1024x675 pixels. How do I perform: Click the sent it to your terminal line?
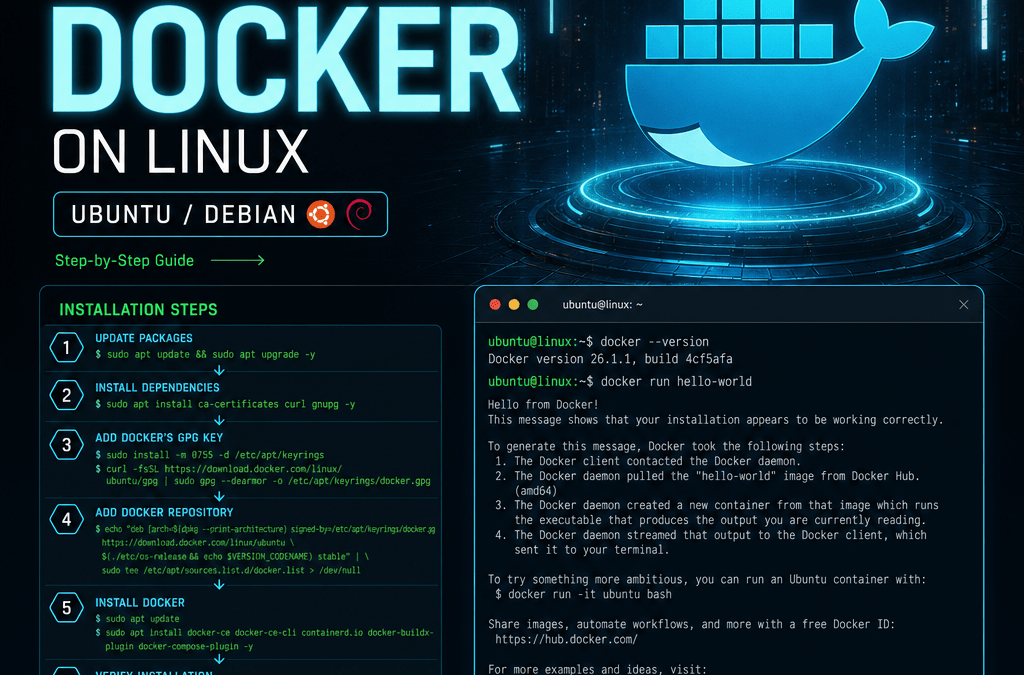[x=592, y=550]
